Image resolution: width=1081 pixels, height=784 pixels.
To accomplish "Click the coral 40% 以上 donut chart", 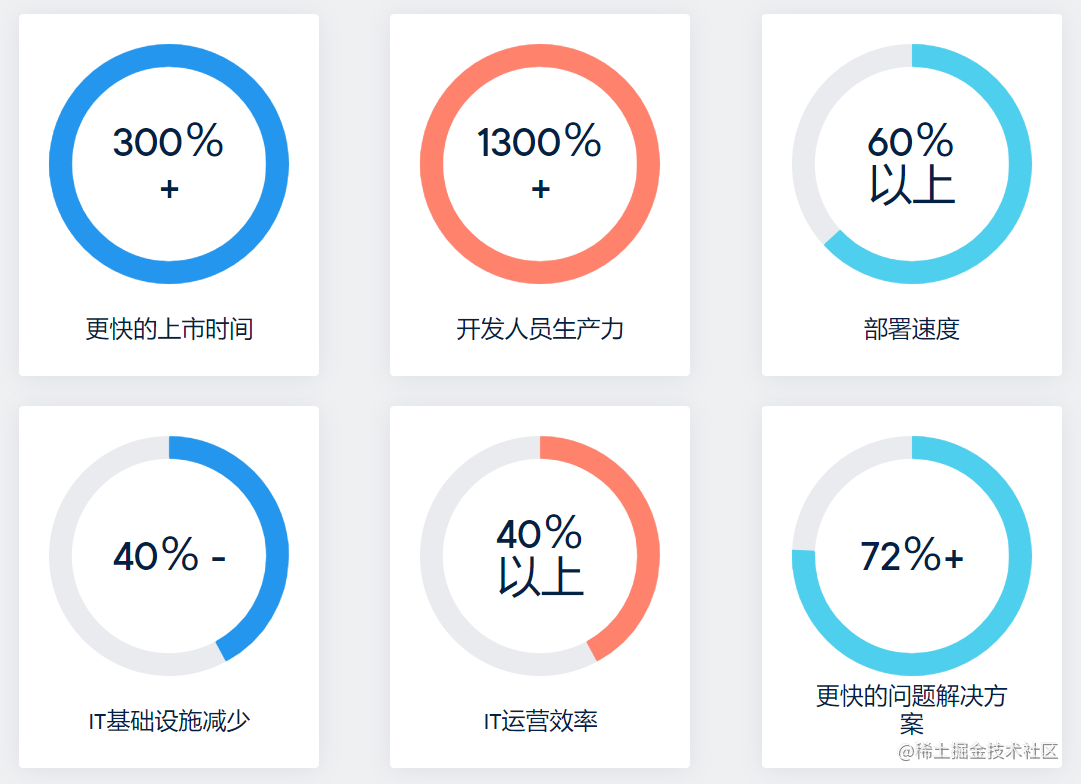I will point(540,555).
